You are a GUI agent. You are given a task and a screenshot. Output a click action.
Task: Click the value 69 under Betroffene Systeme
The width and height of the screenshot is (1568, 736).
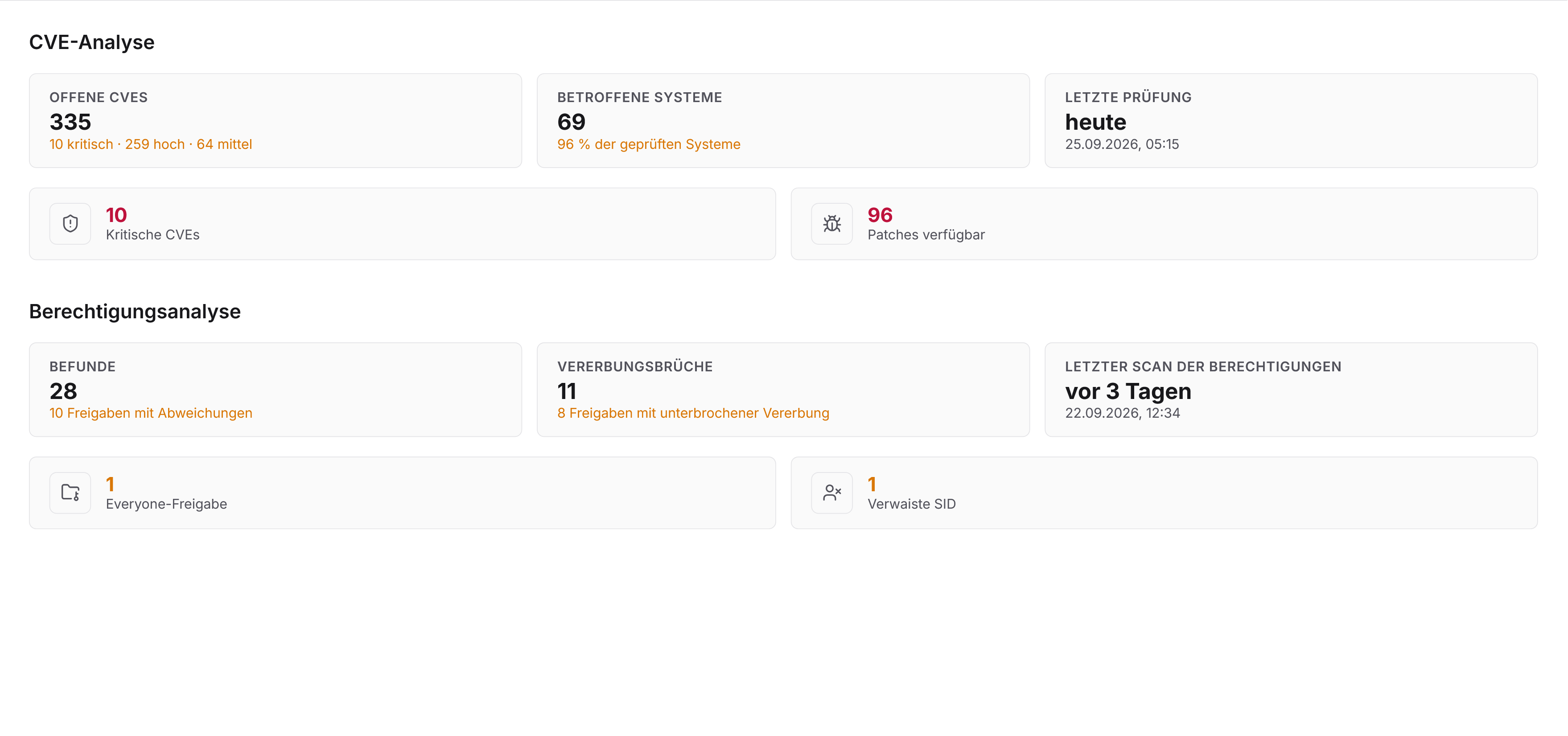572,122
